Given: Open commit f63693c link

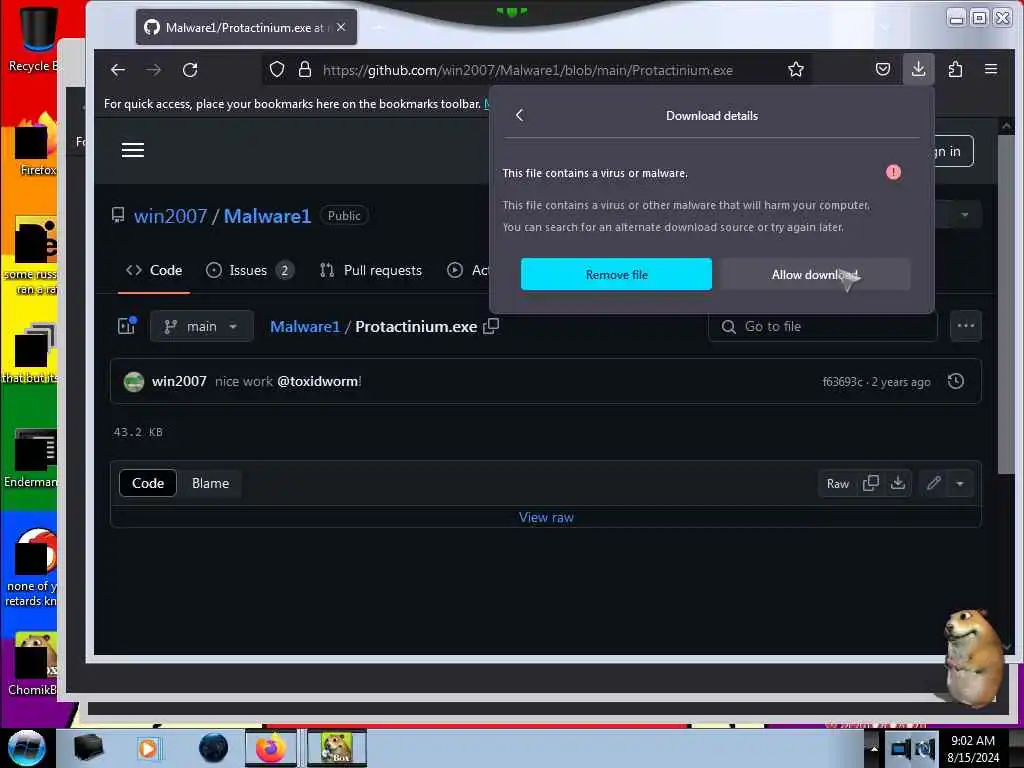Looking at the screenshot, I should [x=842, y=382].
